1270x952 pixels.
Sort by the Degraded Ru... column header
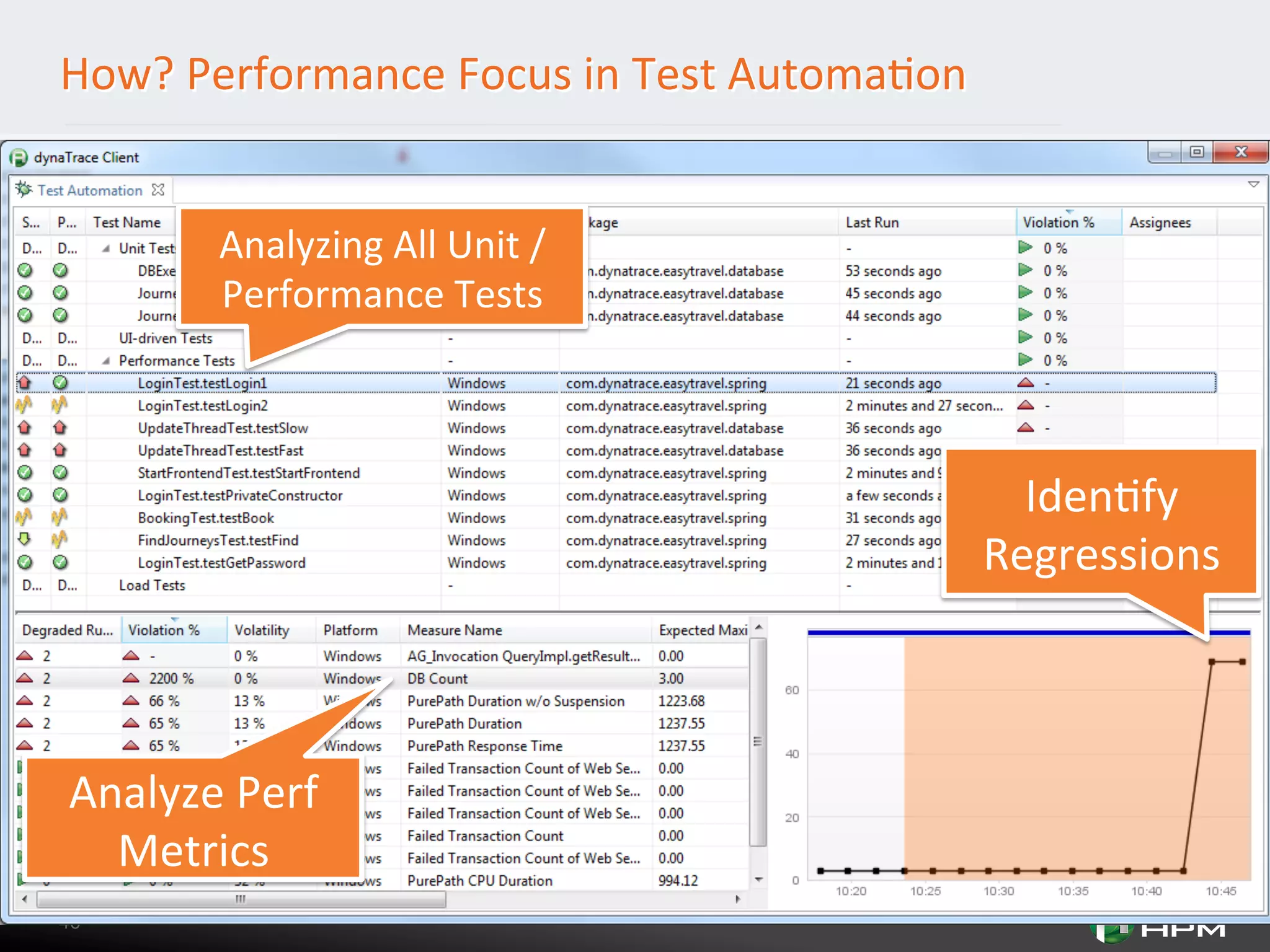point(68,630)
